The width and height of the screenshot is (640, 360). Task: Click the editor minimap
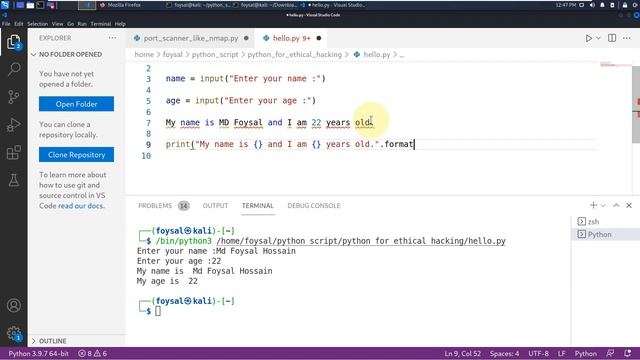click(616, 65)
